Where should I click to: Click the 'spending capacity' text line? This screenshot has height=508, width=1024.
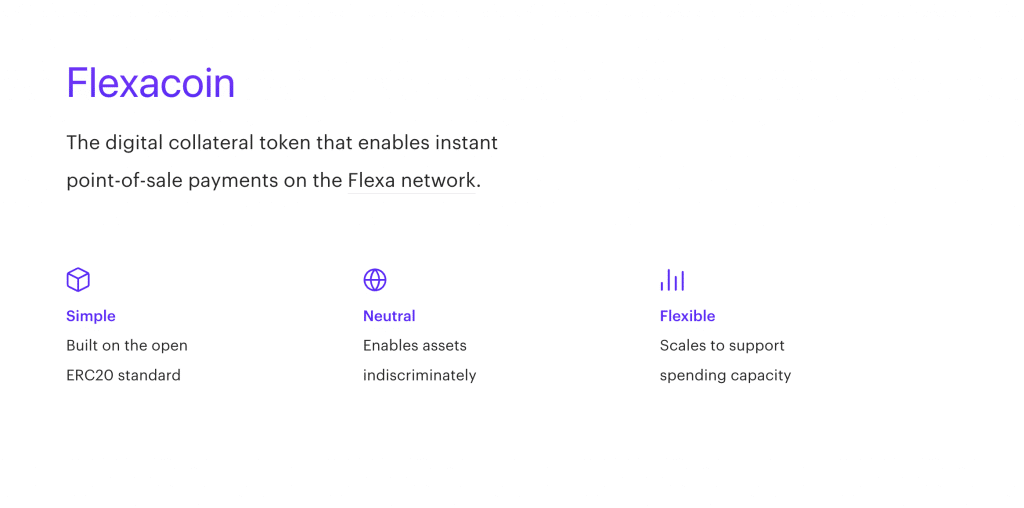pyautogui.click(x=725, y=376)
